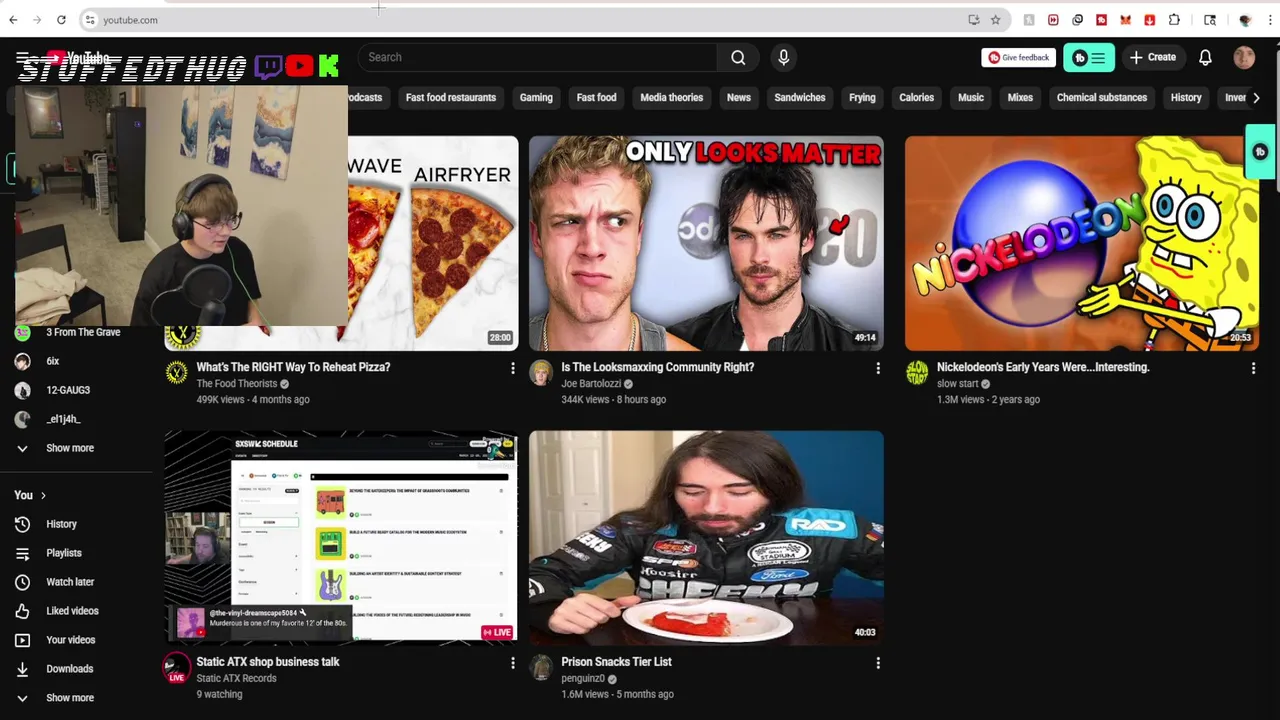Submit search with the magnifying glass button
This screenshot has height=720, width=1280.
tap(738, 57)
